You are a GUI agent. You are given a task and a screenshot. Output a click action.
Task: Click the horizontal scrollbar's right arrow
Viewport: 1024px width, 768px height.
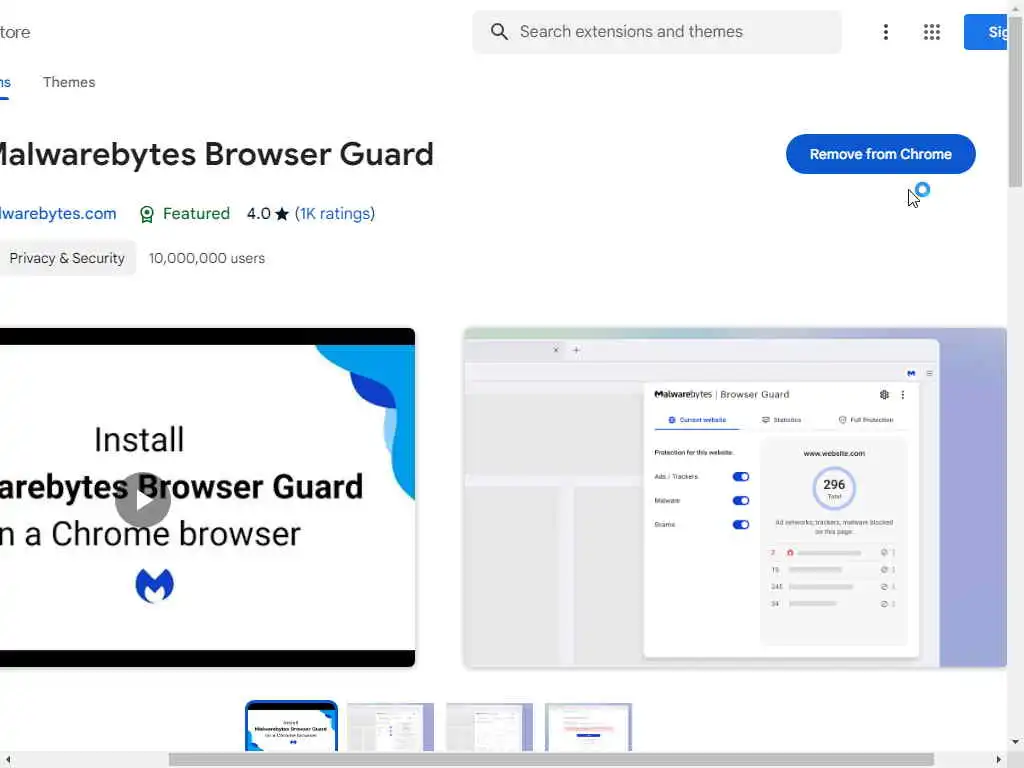[999, 760]
